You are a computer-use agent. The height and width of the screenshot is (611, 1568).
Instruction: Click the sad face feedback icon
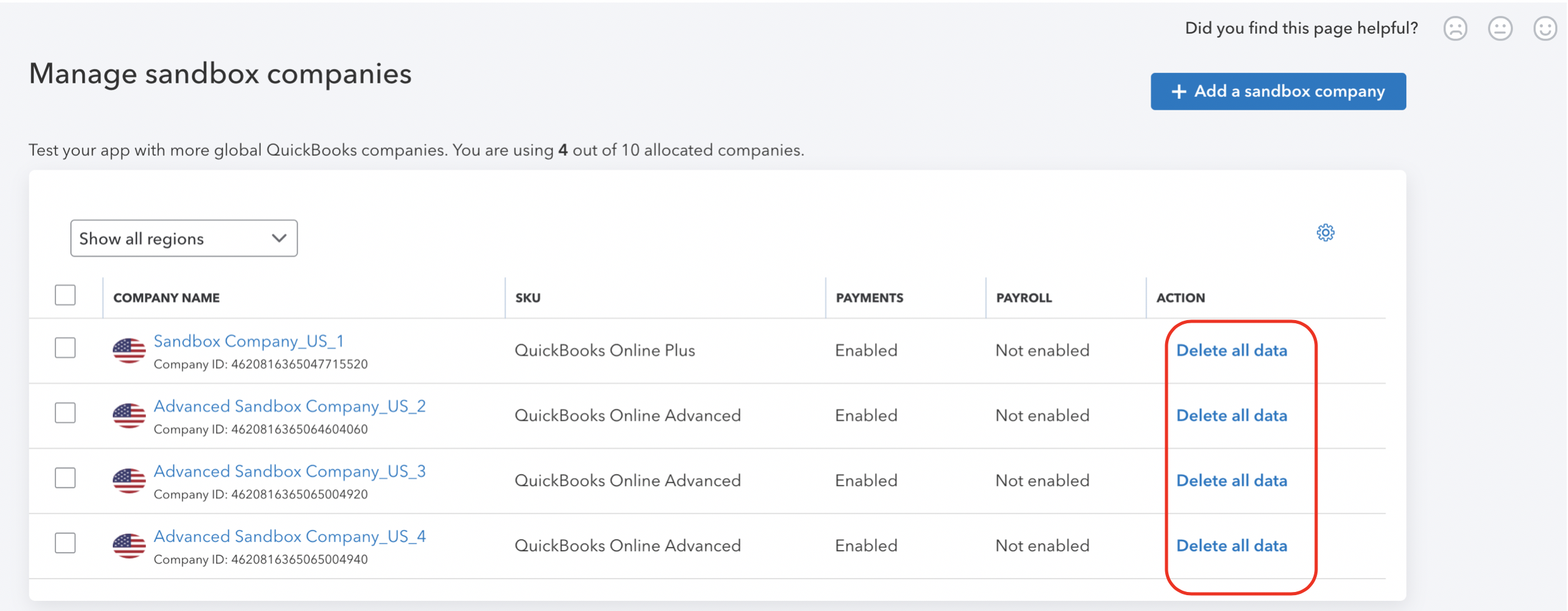click(x=1455, y=29)
